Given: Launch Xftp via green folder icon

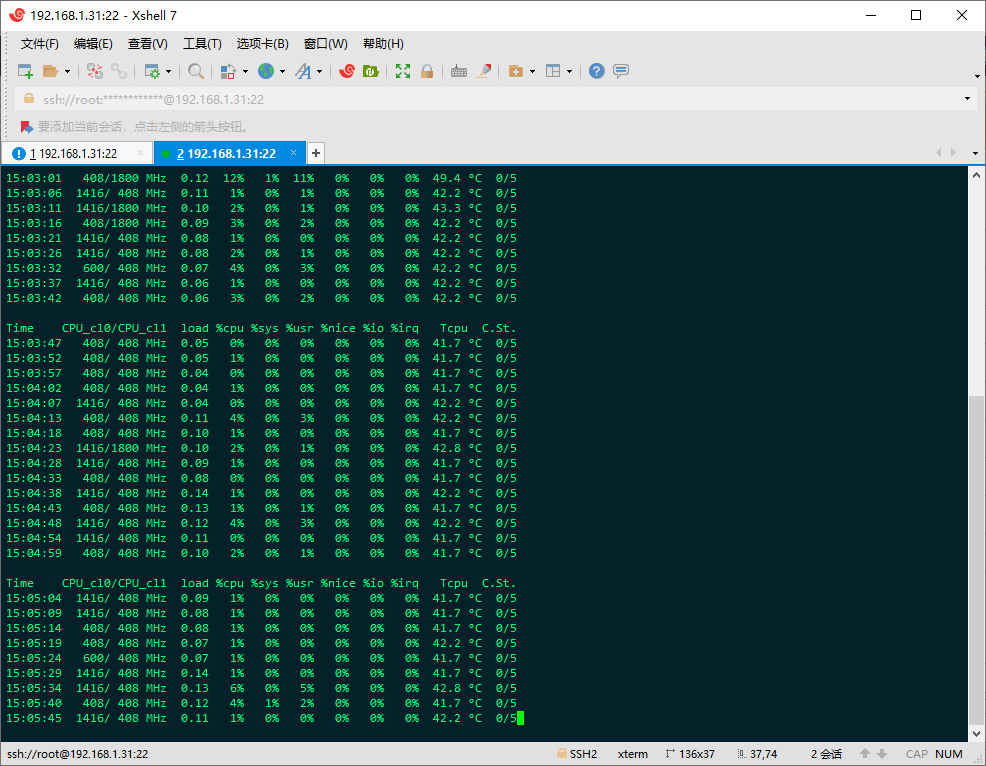Looking at the screenshot, I should (x=370, y=71).
